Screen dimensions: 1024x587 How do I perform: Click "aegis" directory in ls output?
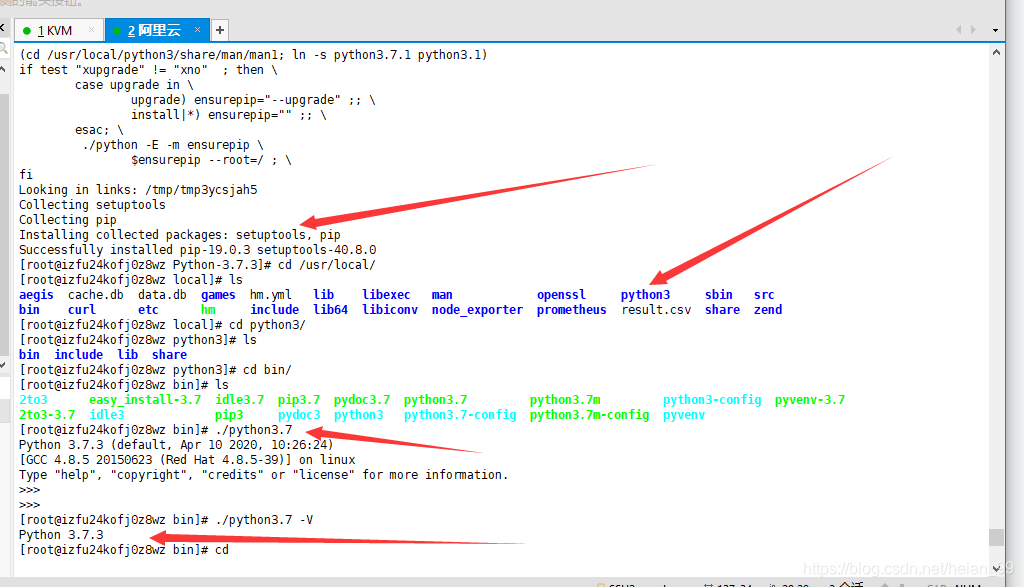[36, 295]
